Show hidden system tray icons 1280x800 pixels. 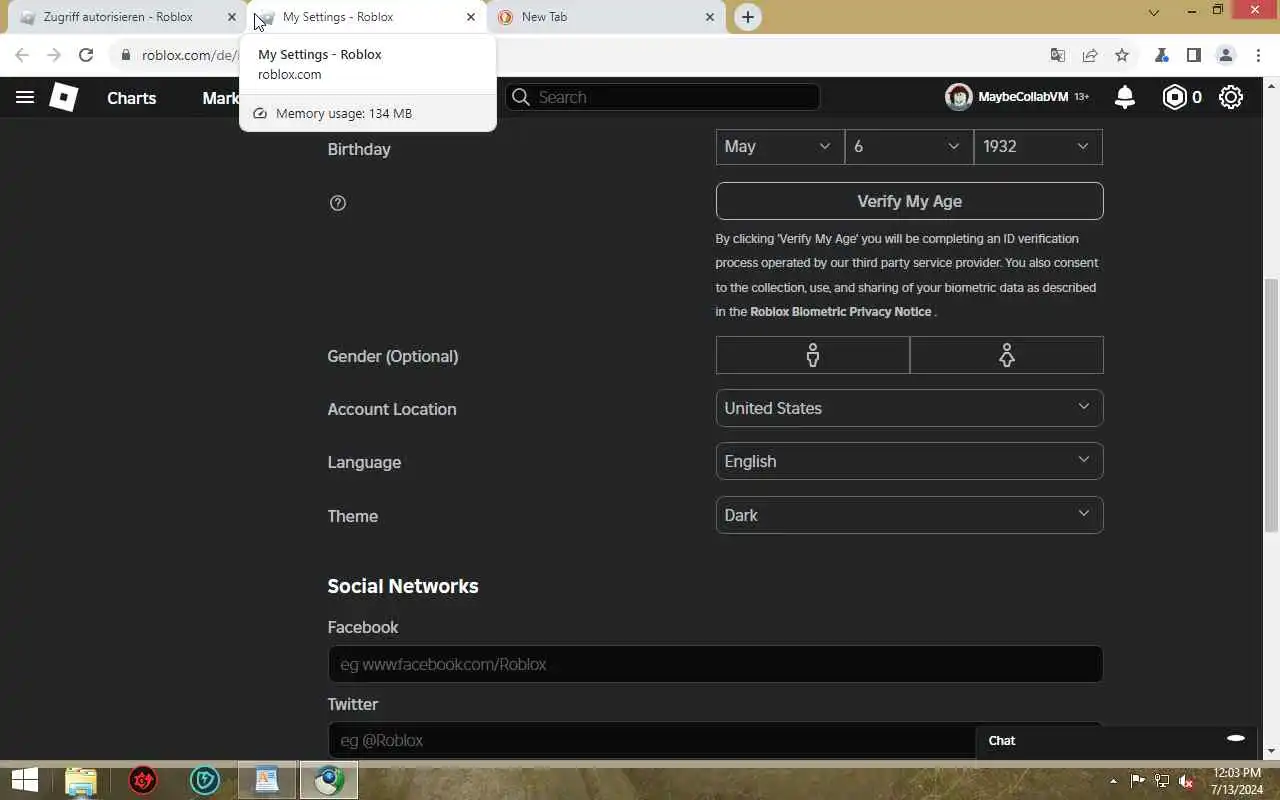1113,781
